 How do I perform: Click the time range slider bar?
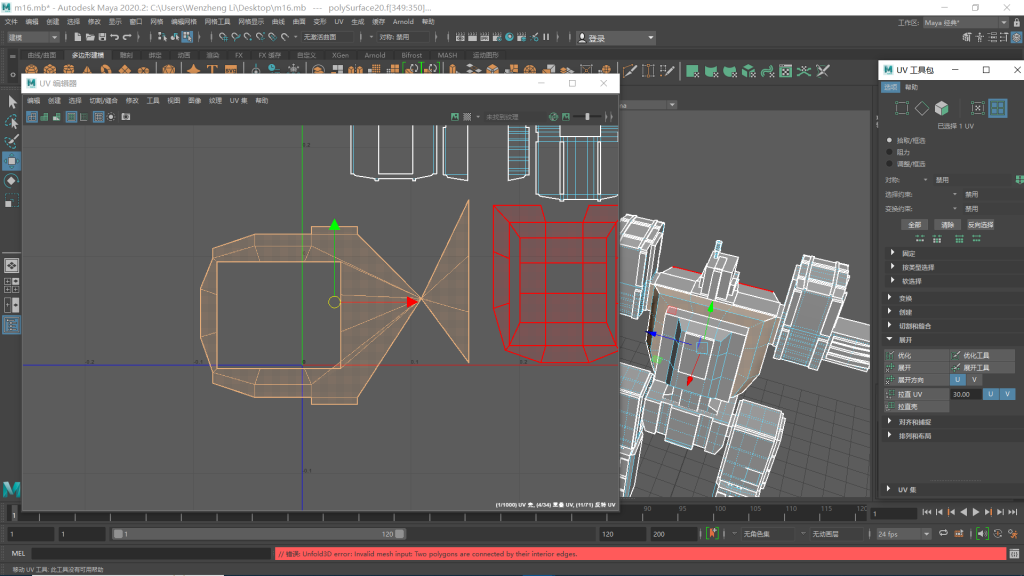pyautogui.click(x=259, y=534)
